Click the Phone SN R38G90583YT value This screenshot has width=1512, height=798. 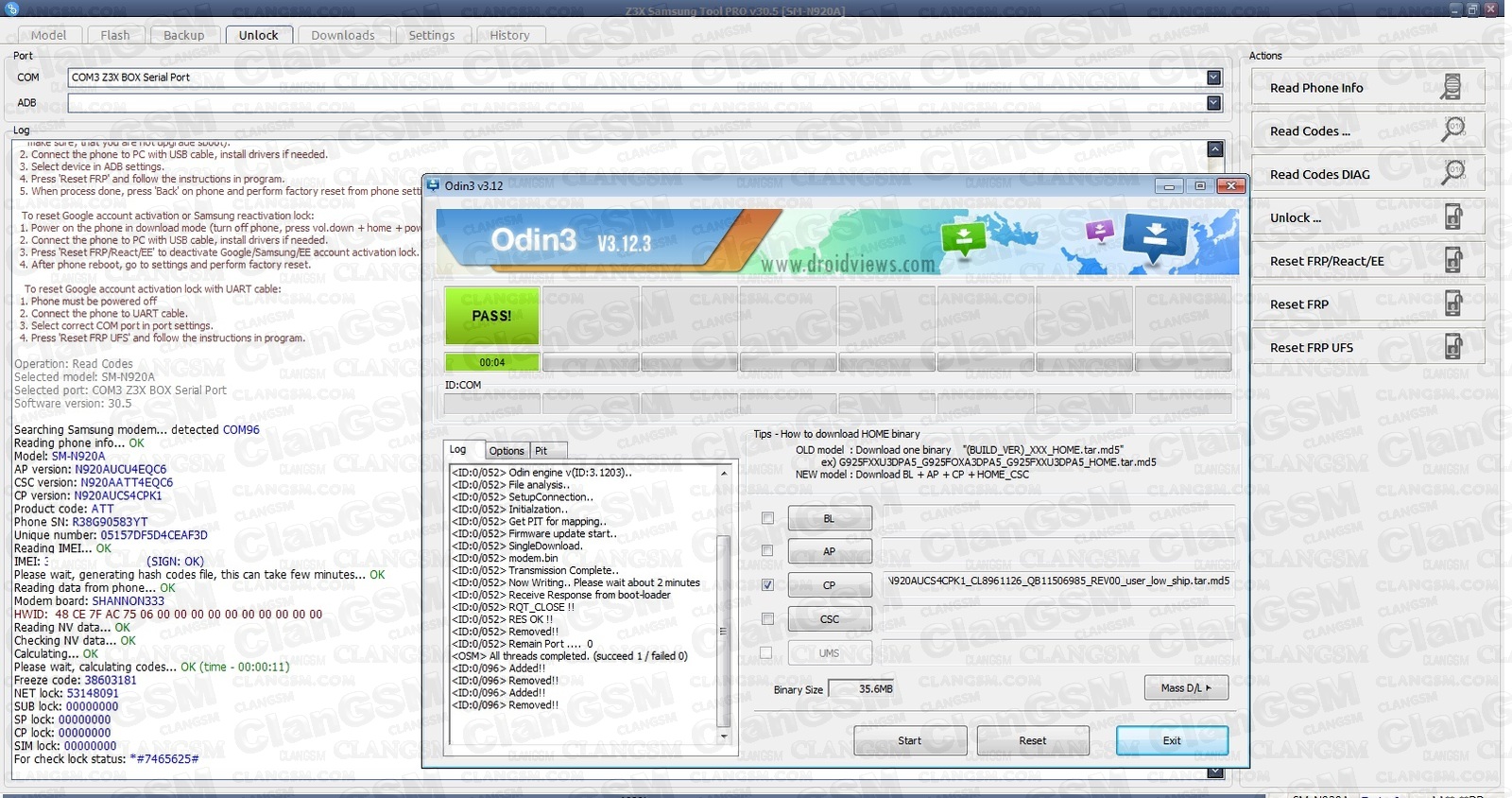point(110,522)
